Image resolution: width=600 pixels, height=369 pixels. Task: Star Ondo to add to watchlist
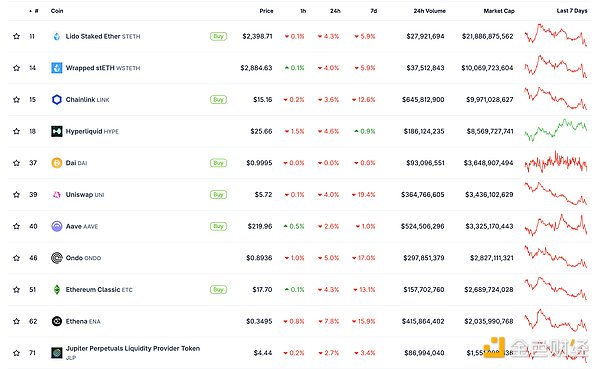pyautogui.click(x=16, y=258)
